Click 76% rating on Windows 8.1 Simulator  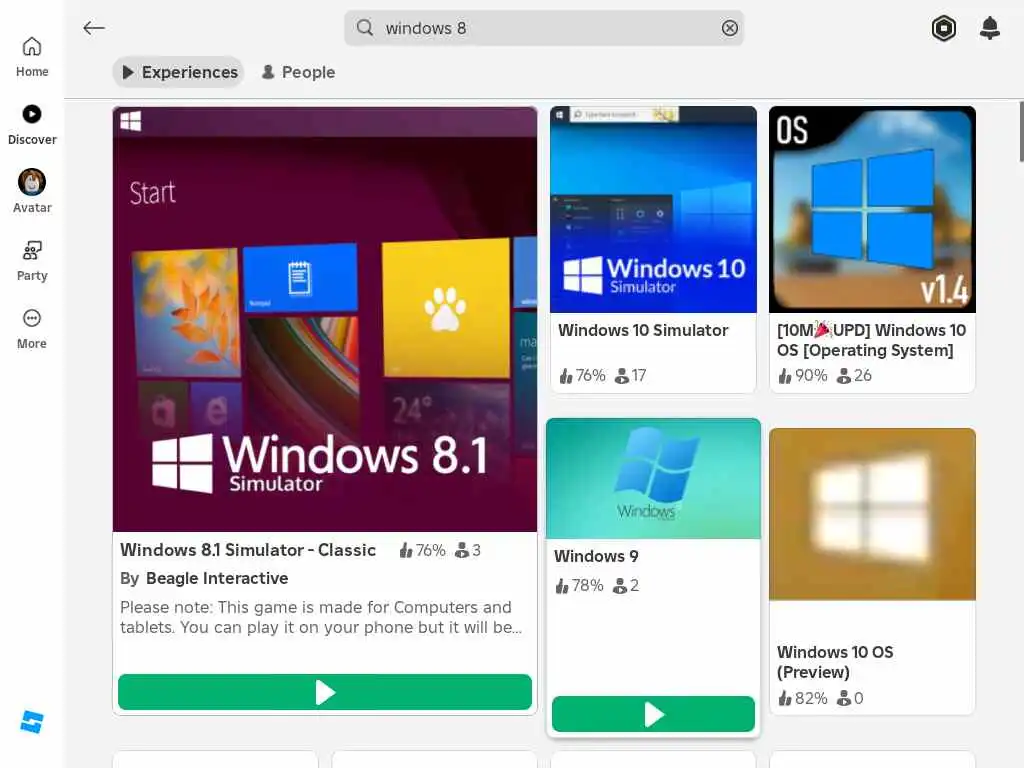pyautogui.click(x=423, y=551)
